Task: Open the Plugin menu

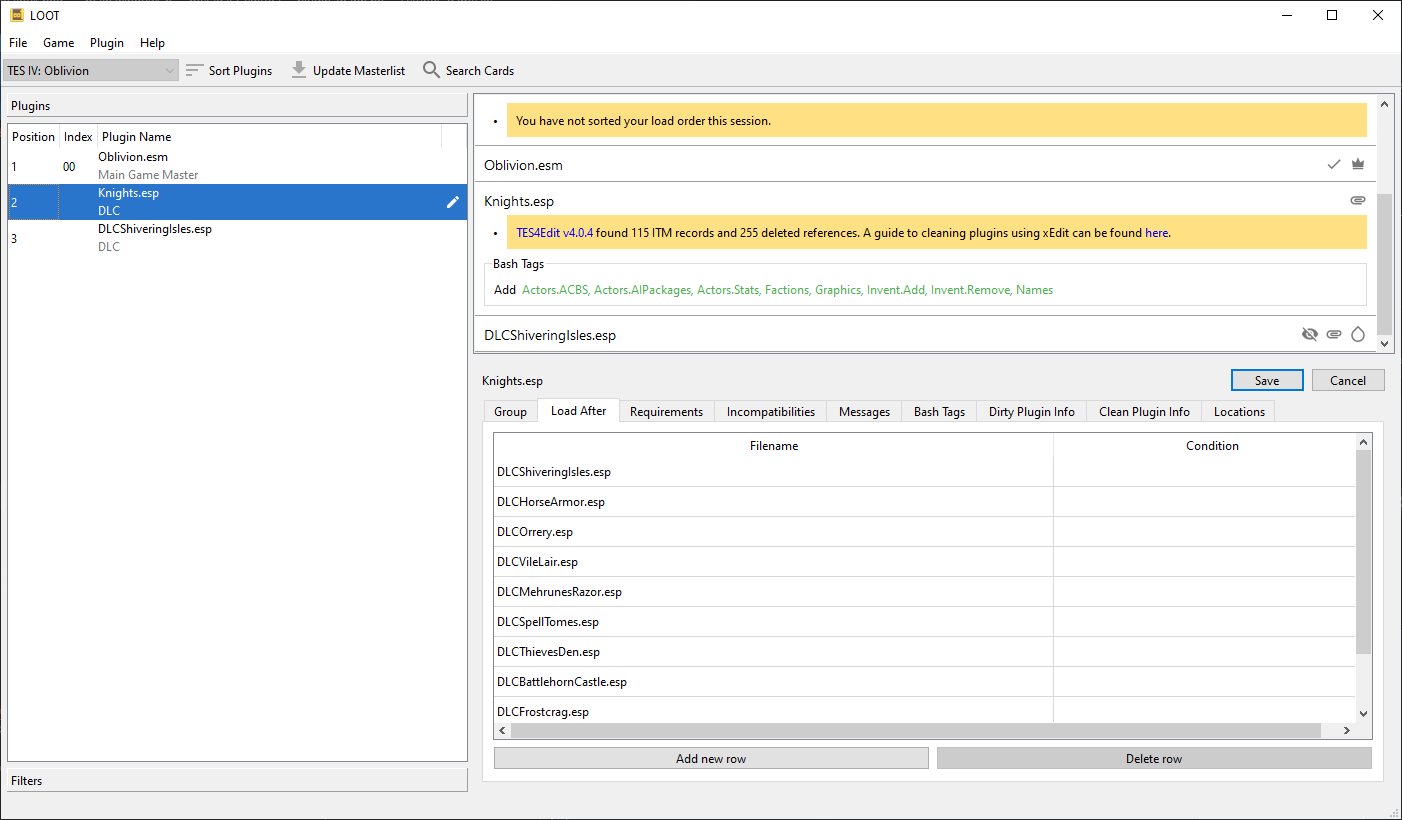Action: pos(107,43)
